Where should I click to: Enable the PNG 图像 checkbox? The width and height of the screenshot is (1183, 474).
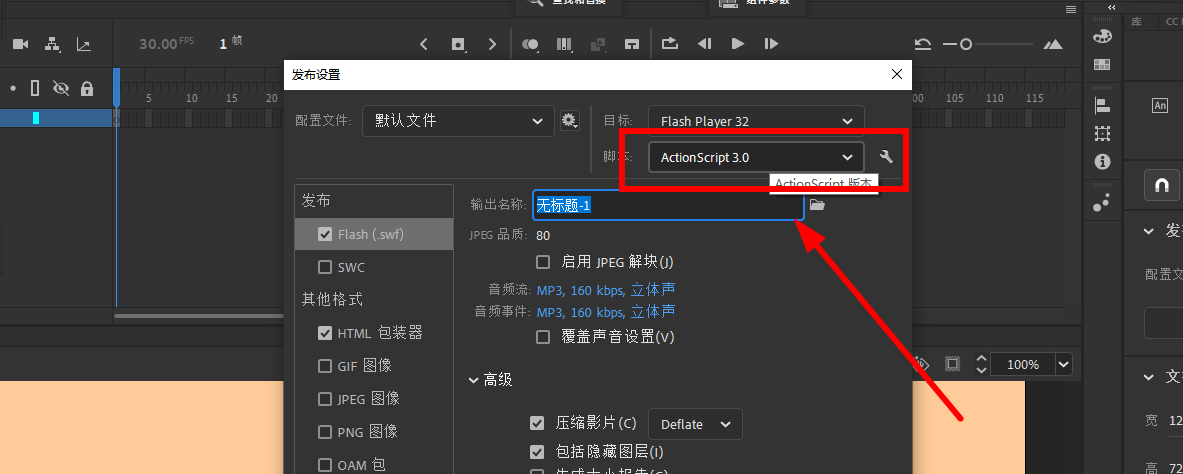point(325,432)
